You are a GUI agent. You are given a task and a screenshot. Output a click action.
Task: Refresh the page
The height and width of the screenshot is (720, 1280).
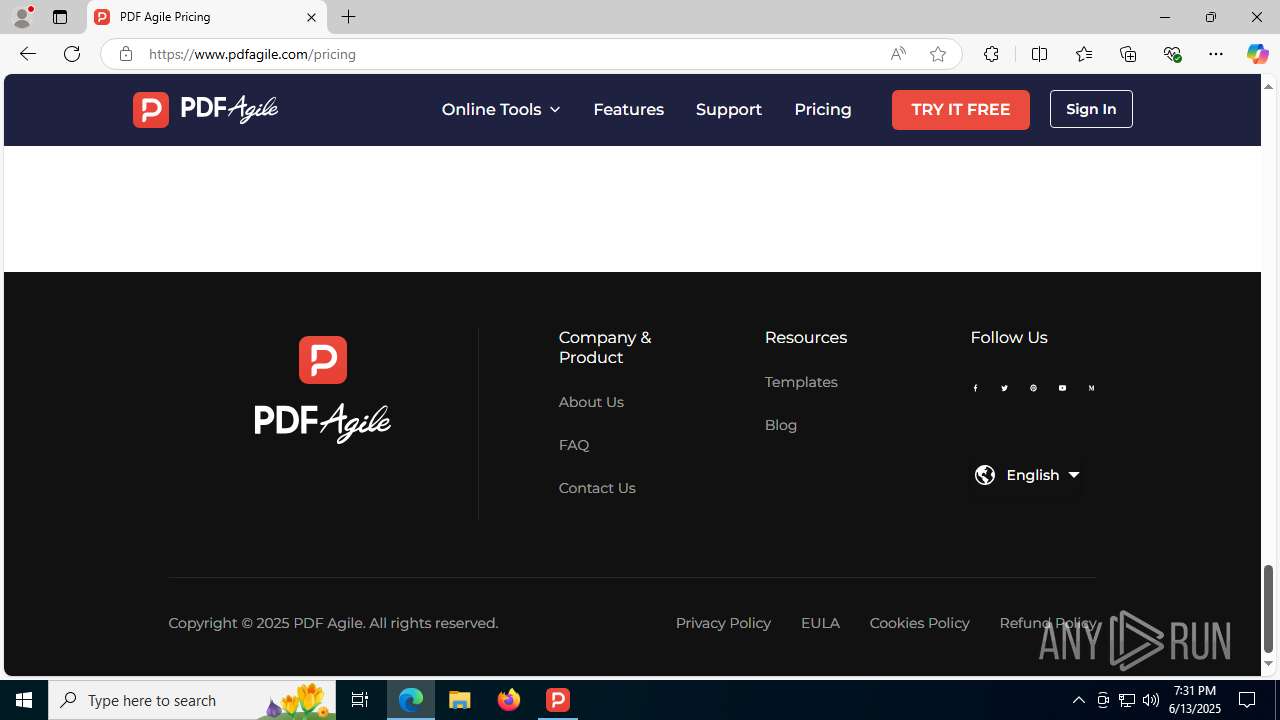(72, 54)
